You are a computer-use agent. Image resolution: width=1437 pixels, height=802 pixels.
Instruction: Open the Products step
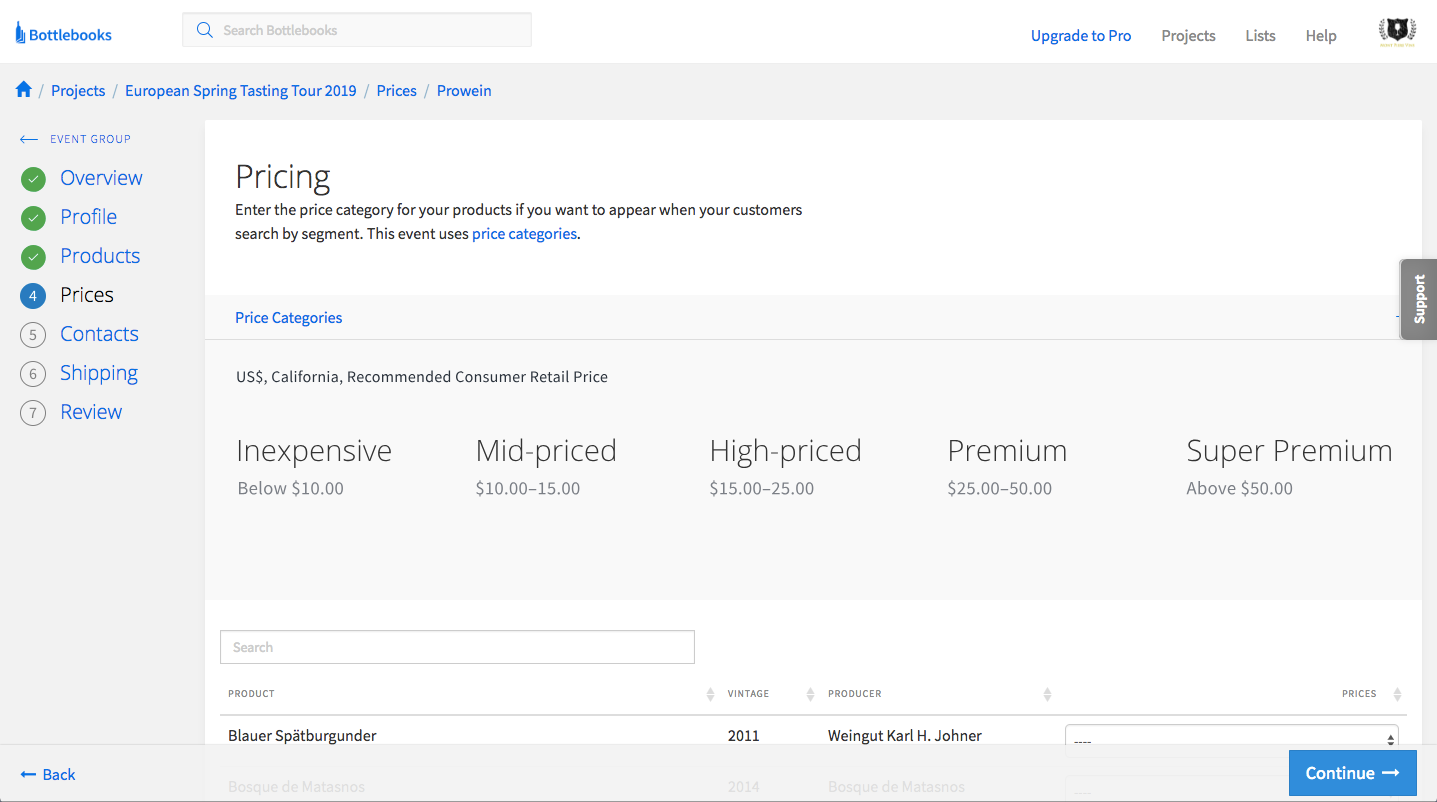[x=100, y=256]
